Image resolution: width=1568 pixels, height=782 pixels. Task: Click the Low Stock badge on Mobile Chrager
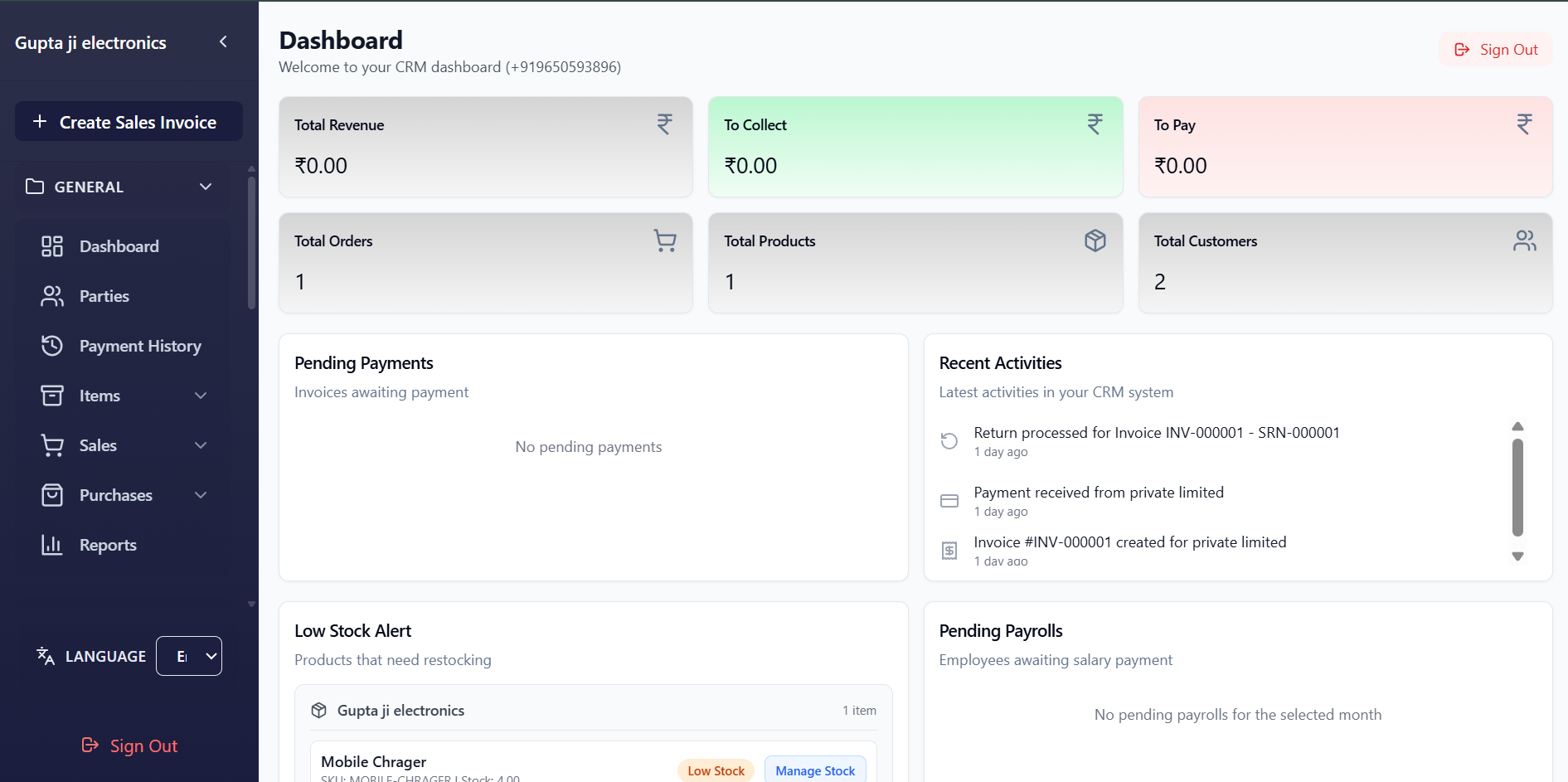tap(714, 770)
